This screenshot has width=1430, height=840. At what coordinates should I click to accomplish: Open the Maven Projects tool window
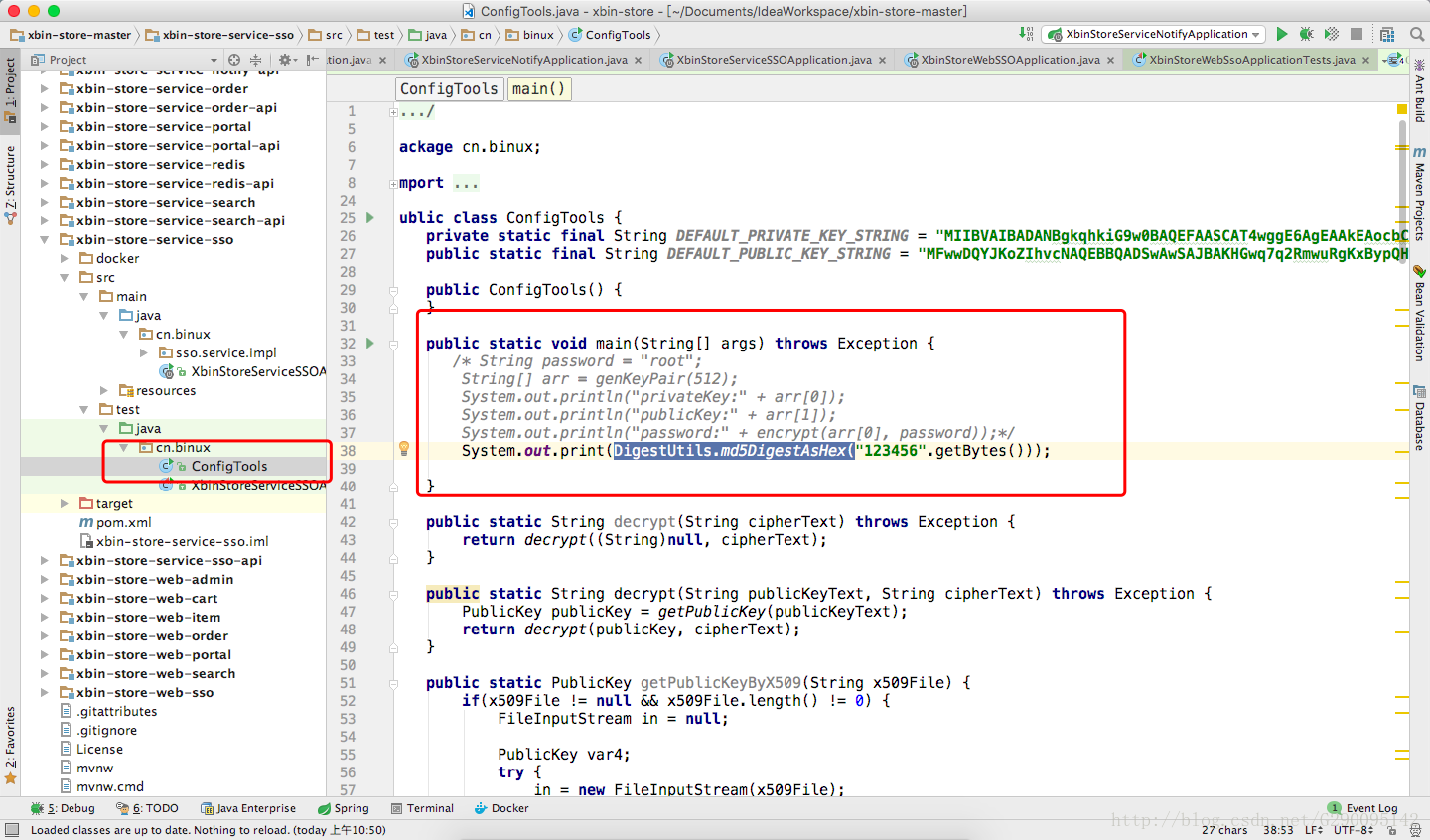coord(1419,194)
